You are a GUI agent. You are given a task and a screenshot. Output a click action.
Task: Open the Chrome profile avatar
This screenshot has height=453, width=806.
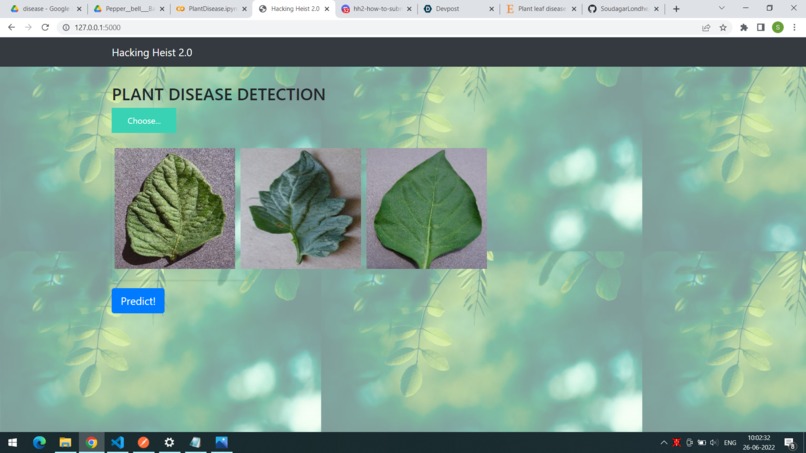pos(778,27)
